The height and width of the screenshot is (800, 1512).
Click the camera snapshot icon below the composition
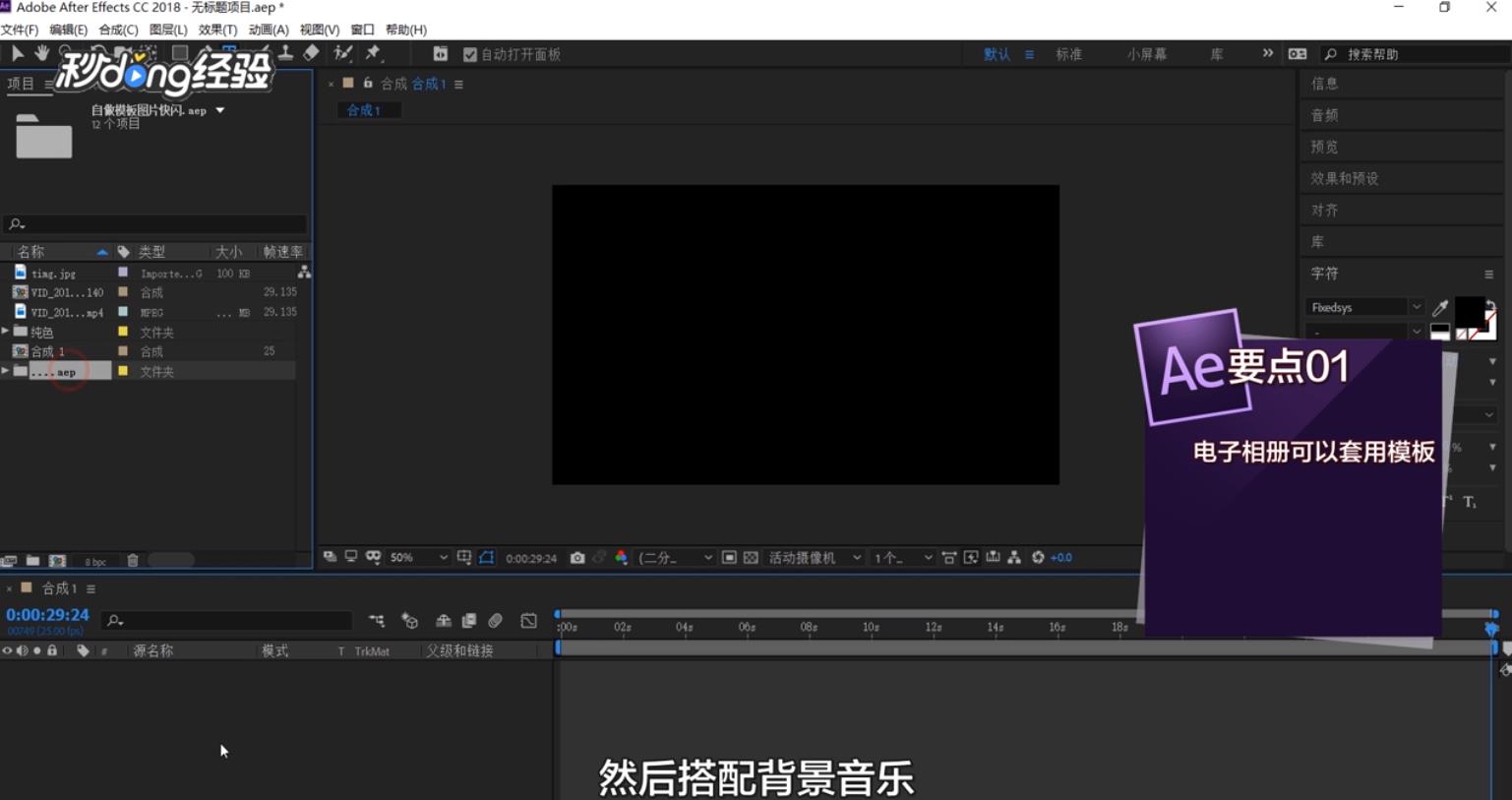pos(576,557)
